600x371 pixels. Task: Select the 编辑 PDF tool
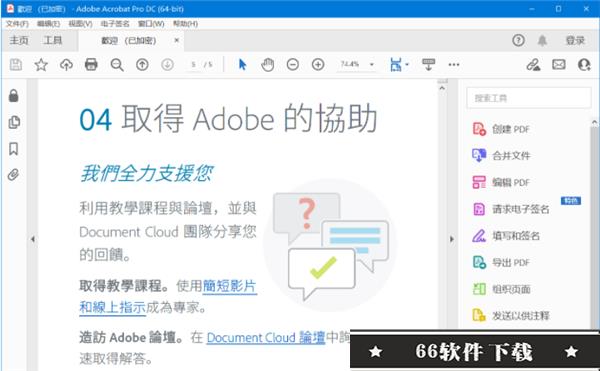[x=501, y=182]
